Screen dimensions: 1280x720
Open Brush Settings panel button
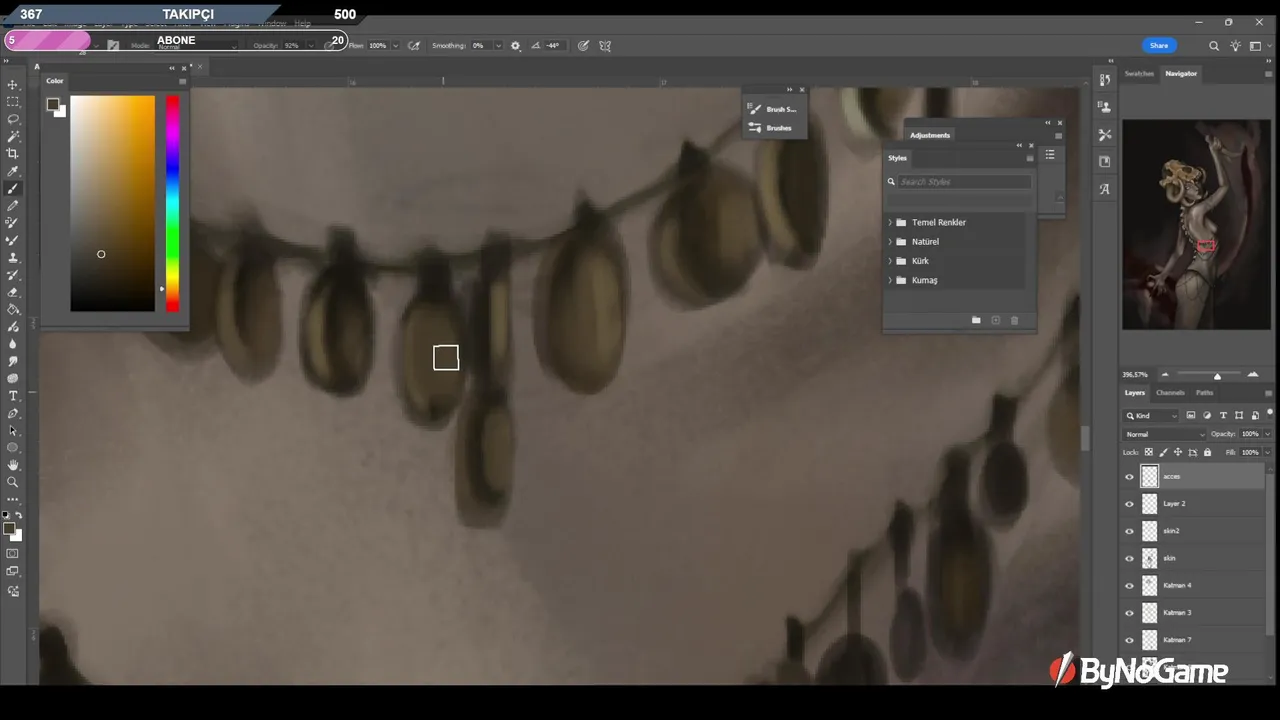[772, 109]
